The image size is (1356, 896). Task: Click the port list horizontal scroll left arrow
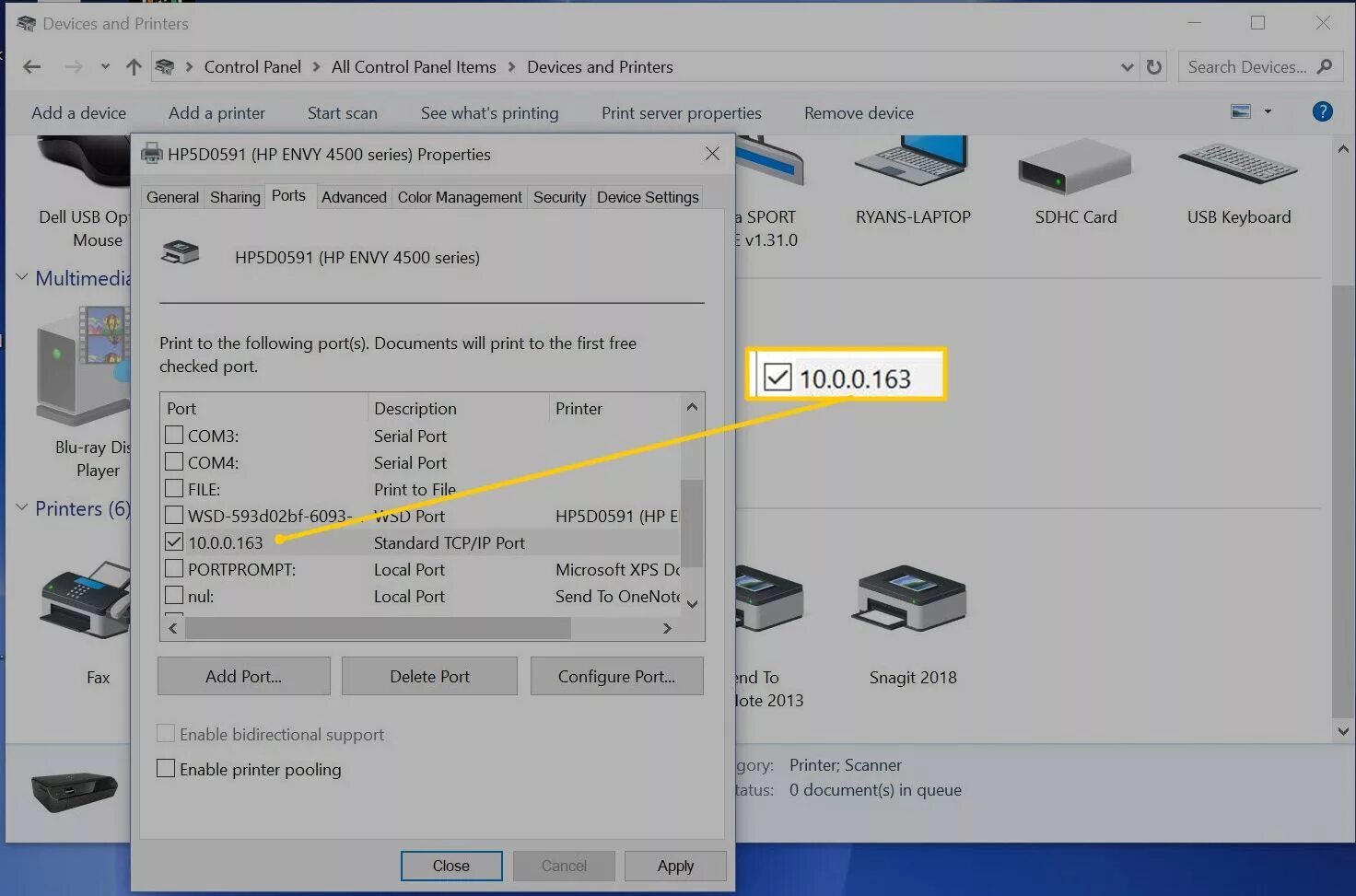coord(172,628)
